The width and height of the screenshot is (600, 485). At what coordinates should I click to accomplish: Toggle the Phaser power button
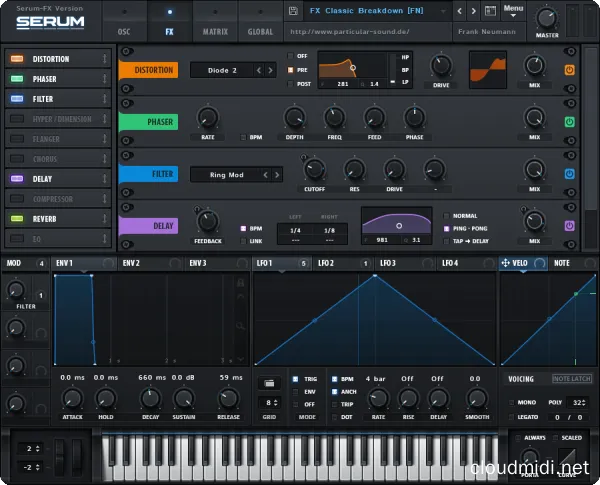(x=569, y=122)
